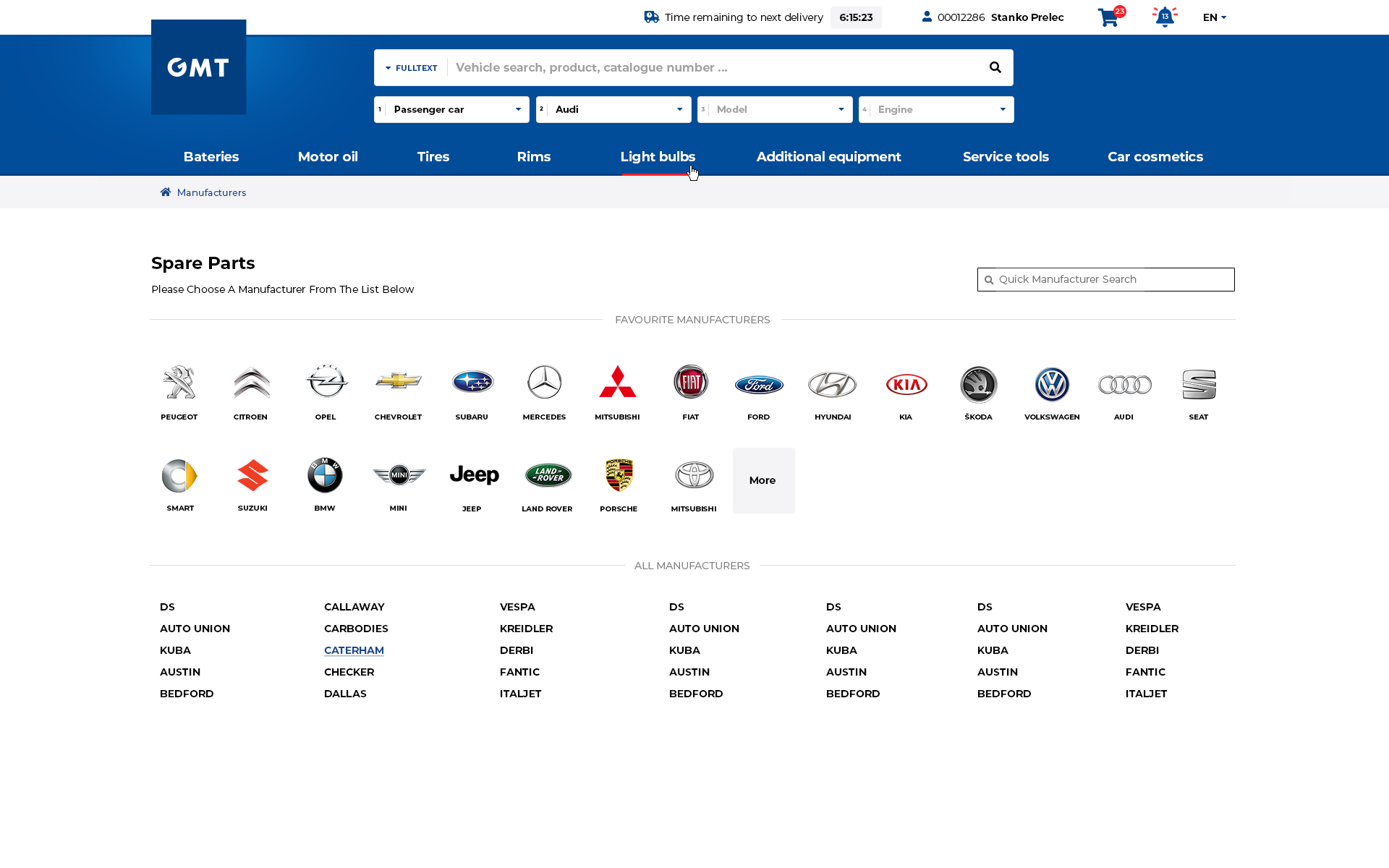The image size is (1389, 868).
Task: Select the Citroen manufacturer logo
Action: (x=252, y=383)
